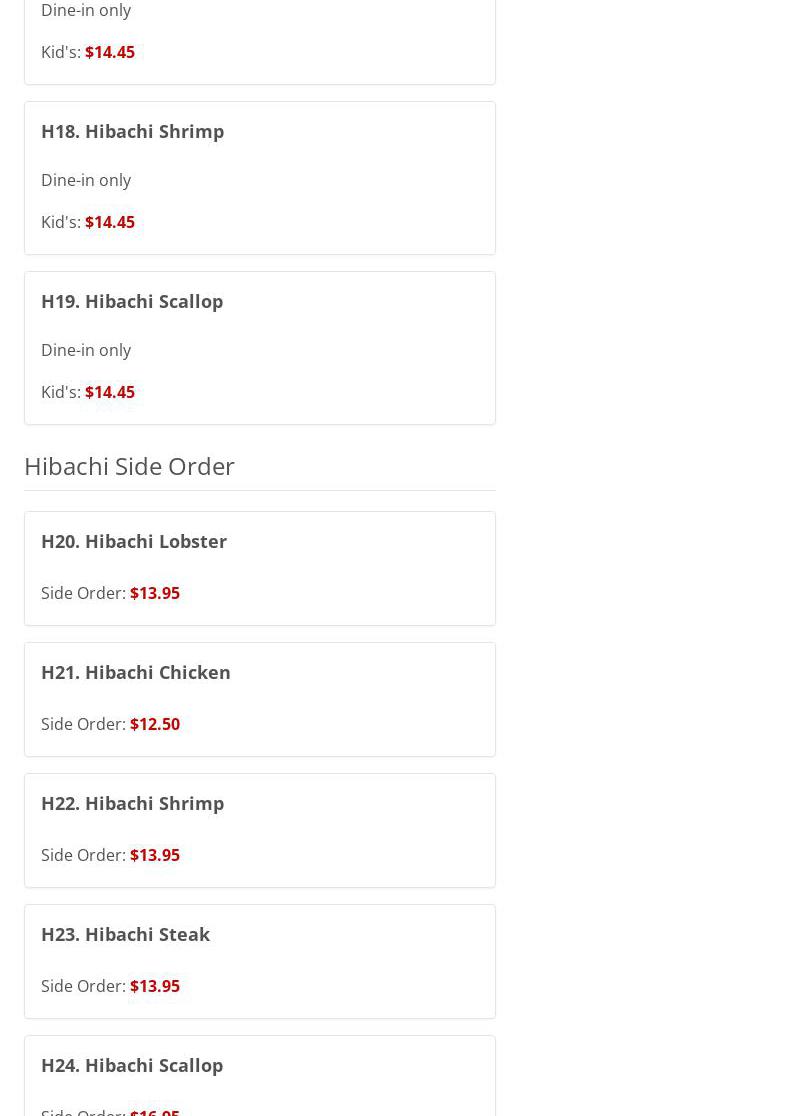Click the "Side Order:" label under Hibachi Steak
Screen dimensions: 785x1116
[x=83, y=986]
